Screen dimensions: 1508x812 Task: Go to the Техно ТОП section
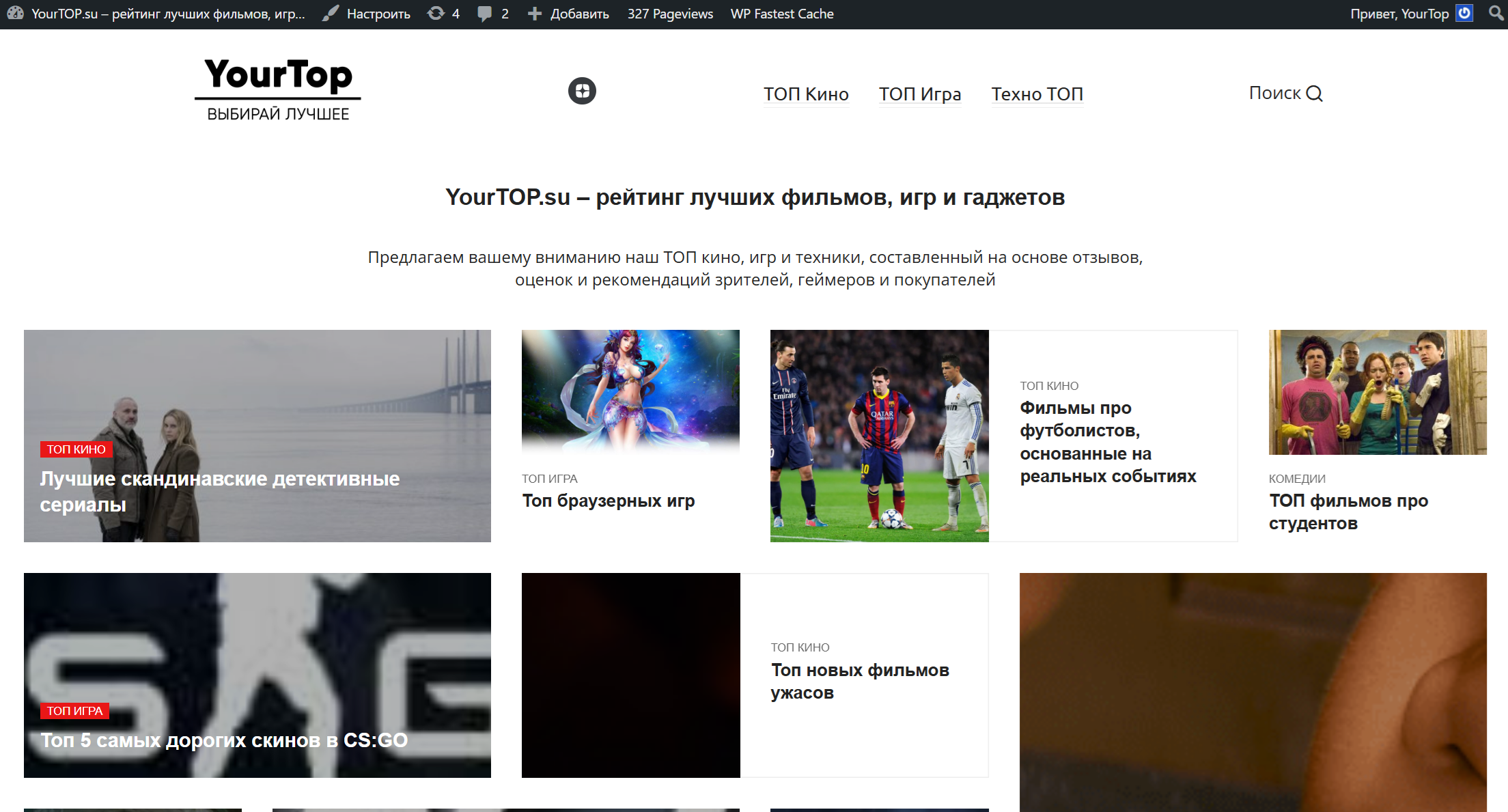[x=1037, y=94]
